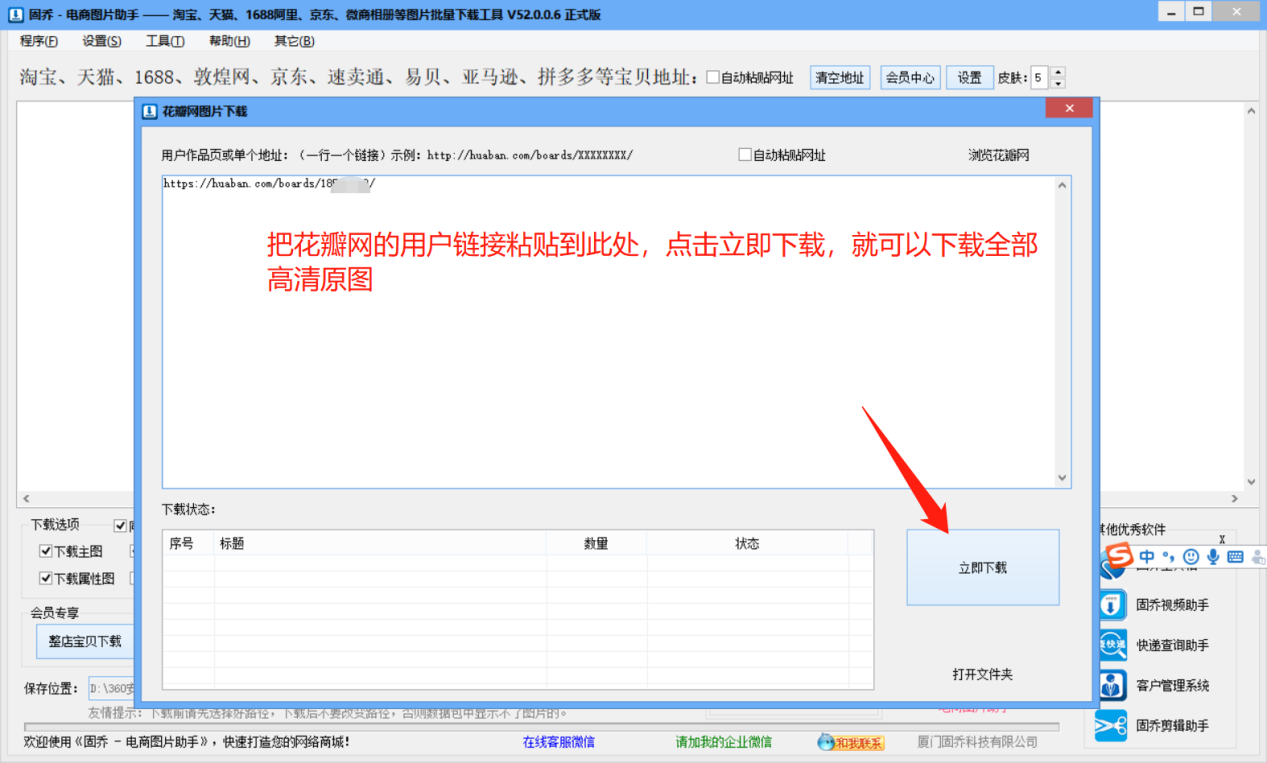Increase the 皮肤 value with up arrow
This screenshot has height=763, width=1267.
pyautogui.click(x=1058, y=72)
